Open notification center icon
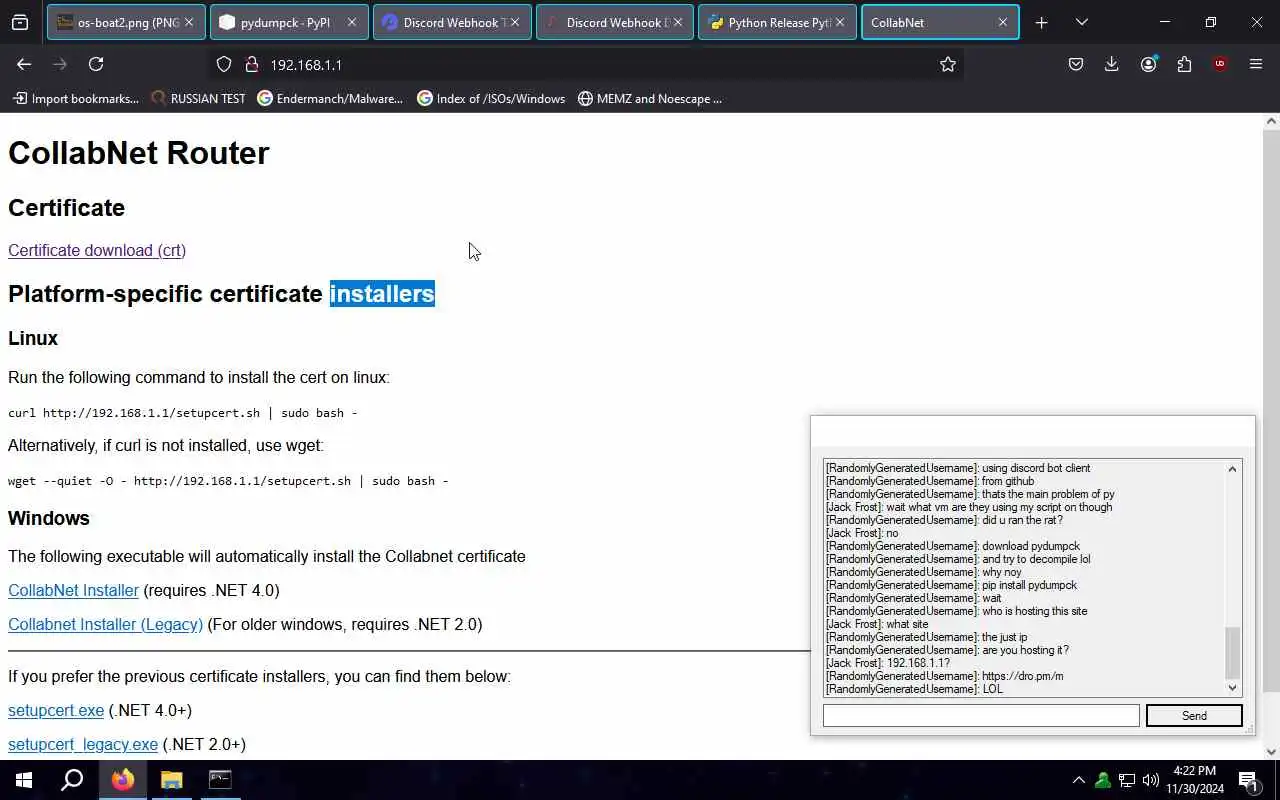1280x800 pixels. tap(1248, 780)
